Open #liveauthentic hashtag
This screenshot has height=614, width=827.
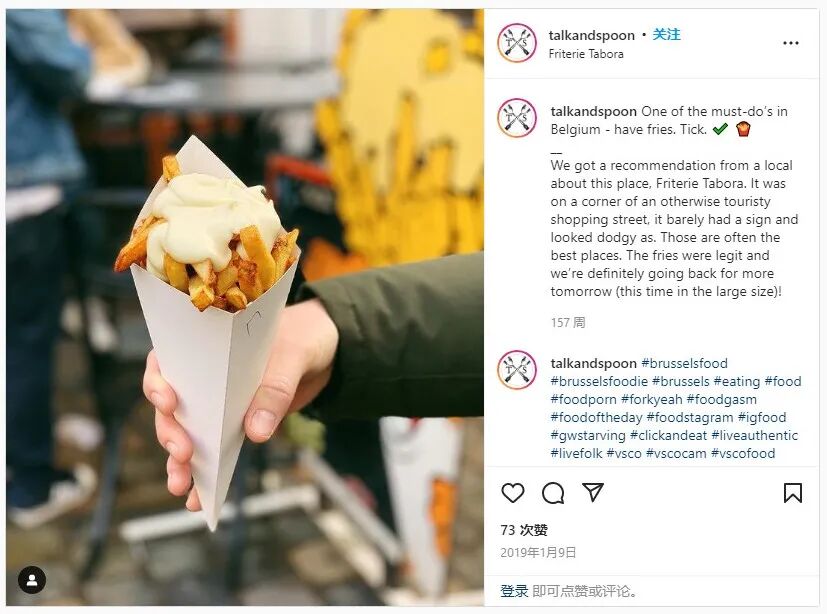754,435
